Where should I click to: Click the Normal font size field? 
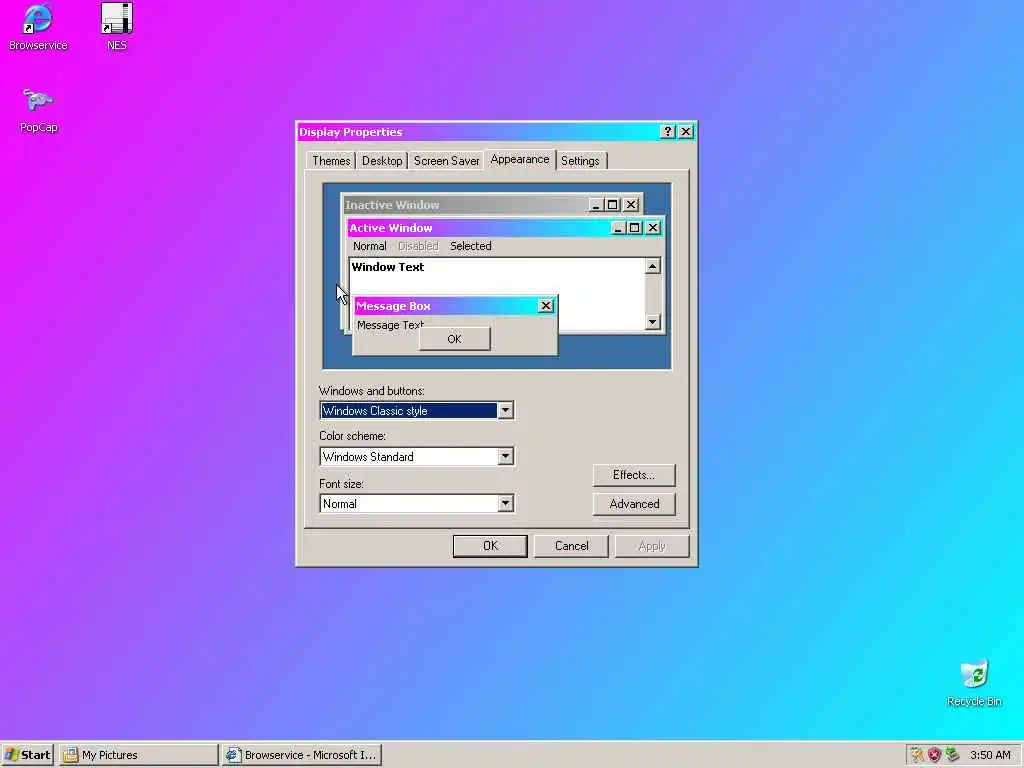tap(417, 504)
